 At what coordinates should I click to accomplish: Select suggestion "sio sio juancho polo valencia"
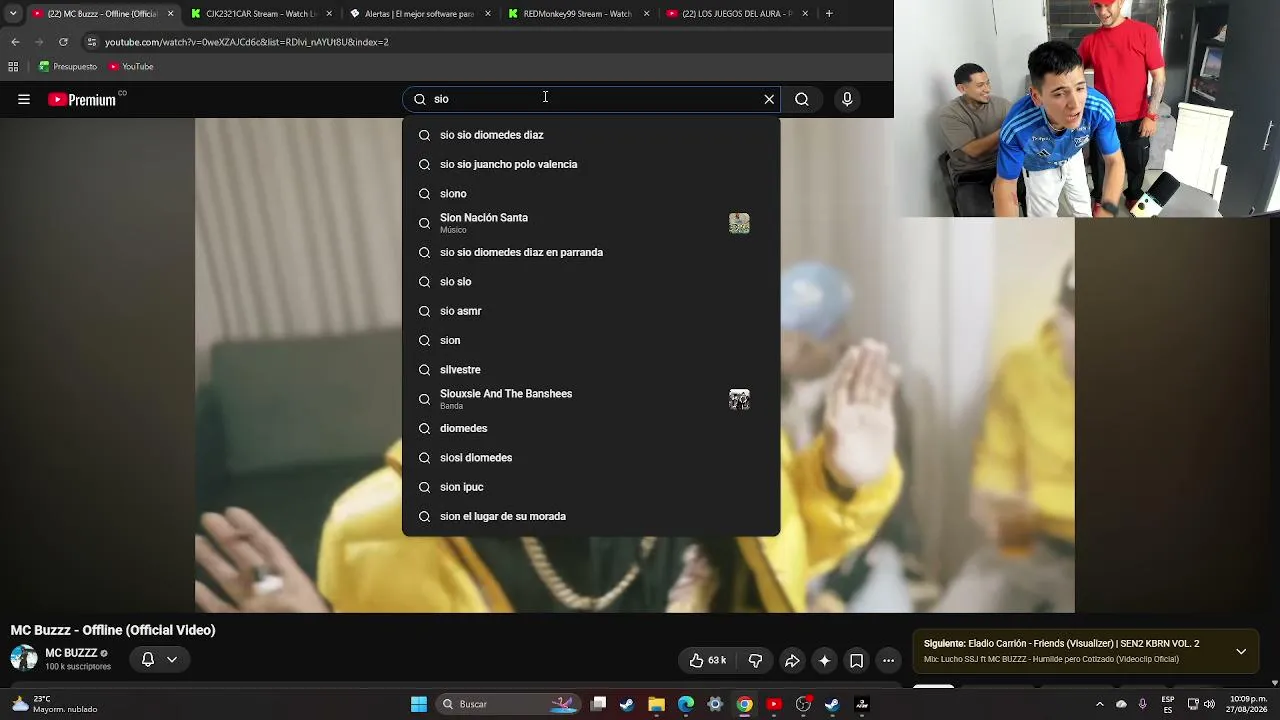click(x=591, y=164)
